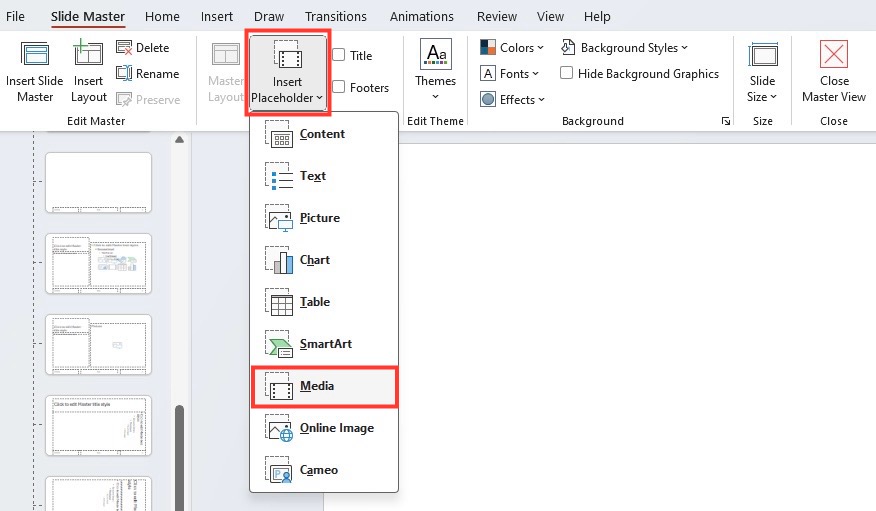Select the picture with caption layout thumbnail
This screenshot has height=511, width=876.
pyautogui.click(x=98, y=345)
